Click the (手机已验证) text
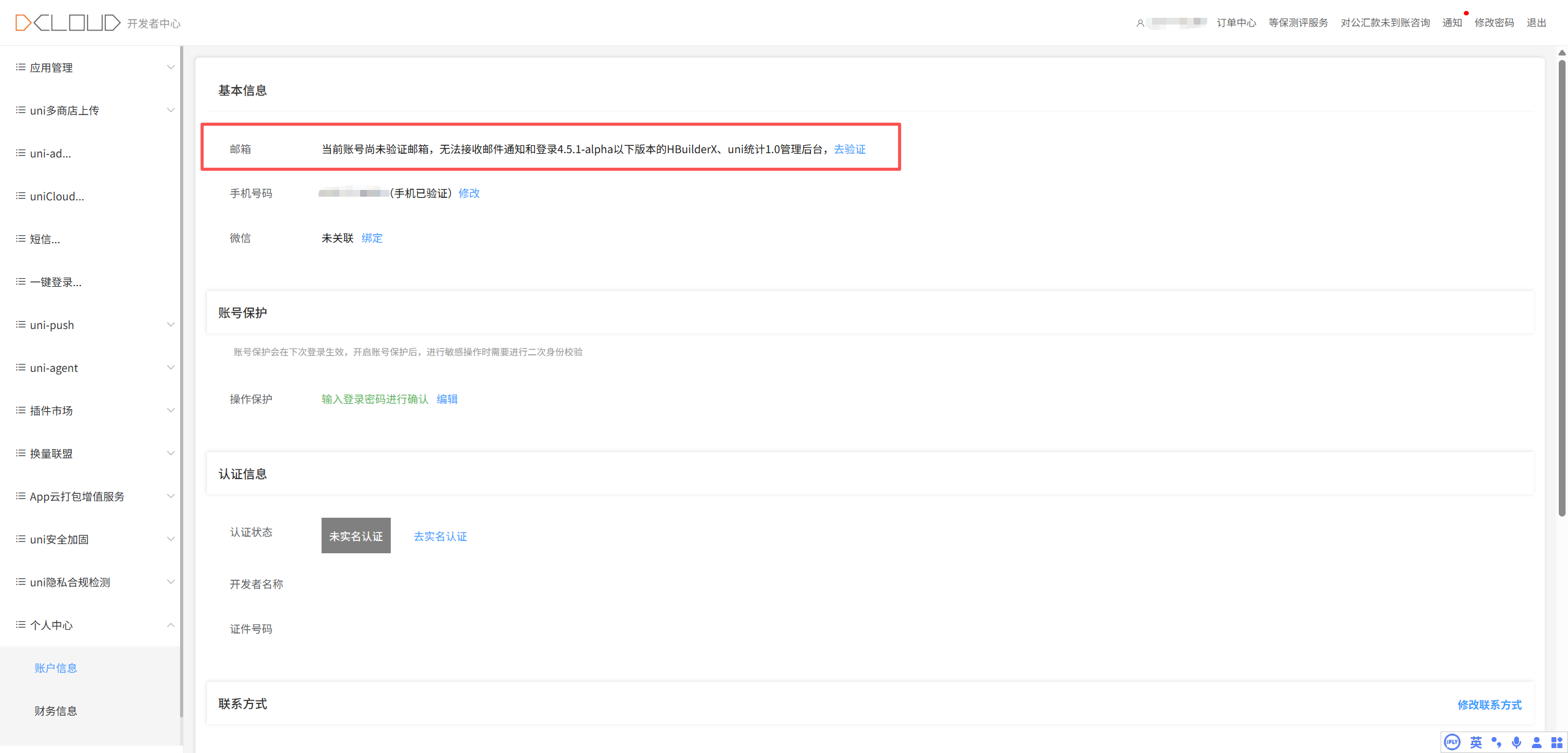Image resolution: width=1568 pixels, height=753 pixels. coord(421,194)
